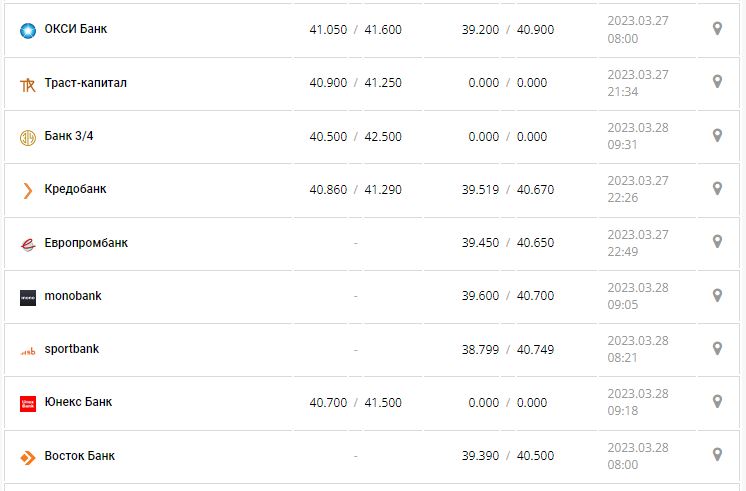Screen dimensions: 746x491
Task: Show map location pin for monobank
Action: (717, 295)
